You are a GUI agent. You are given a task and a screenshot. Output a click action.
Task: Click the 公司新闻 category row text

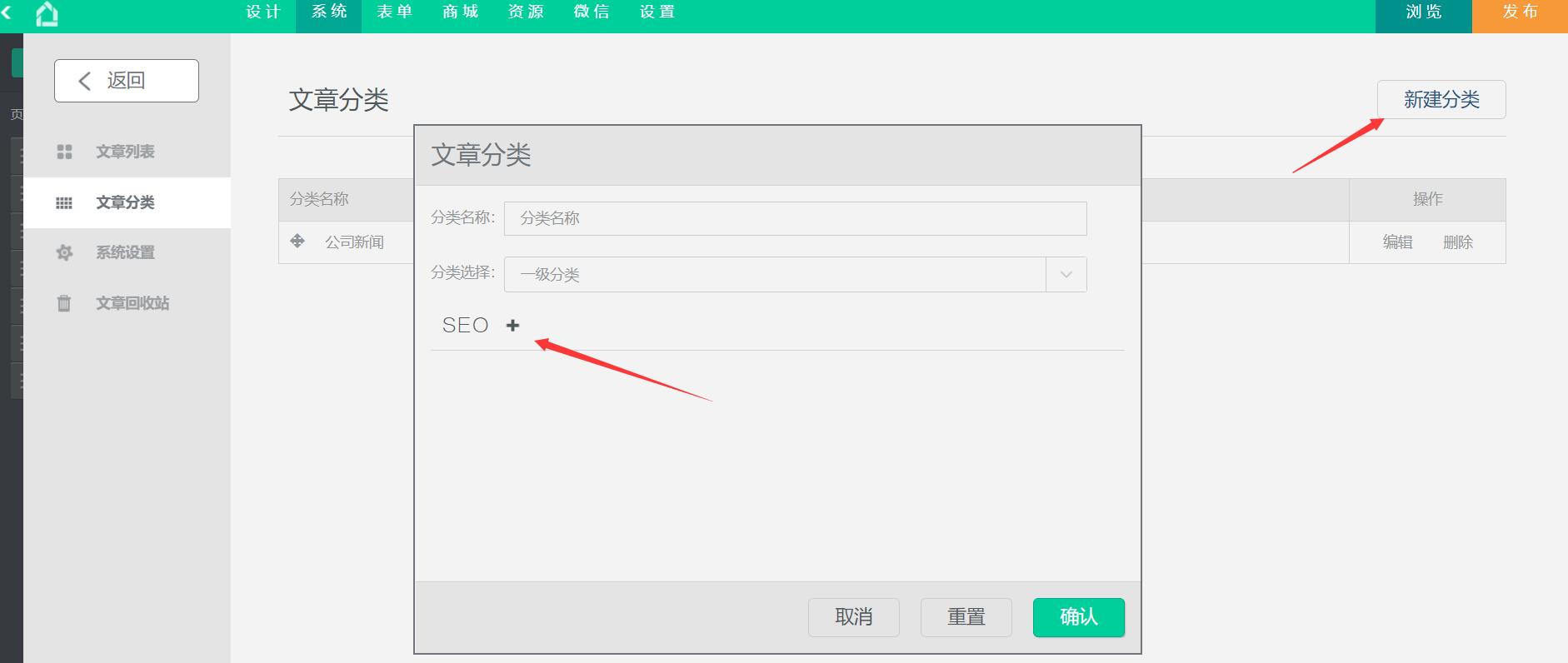pyautogui.click(x=354, y=242)
